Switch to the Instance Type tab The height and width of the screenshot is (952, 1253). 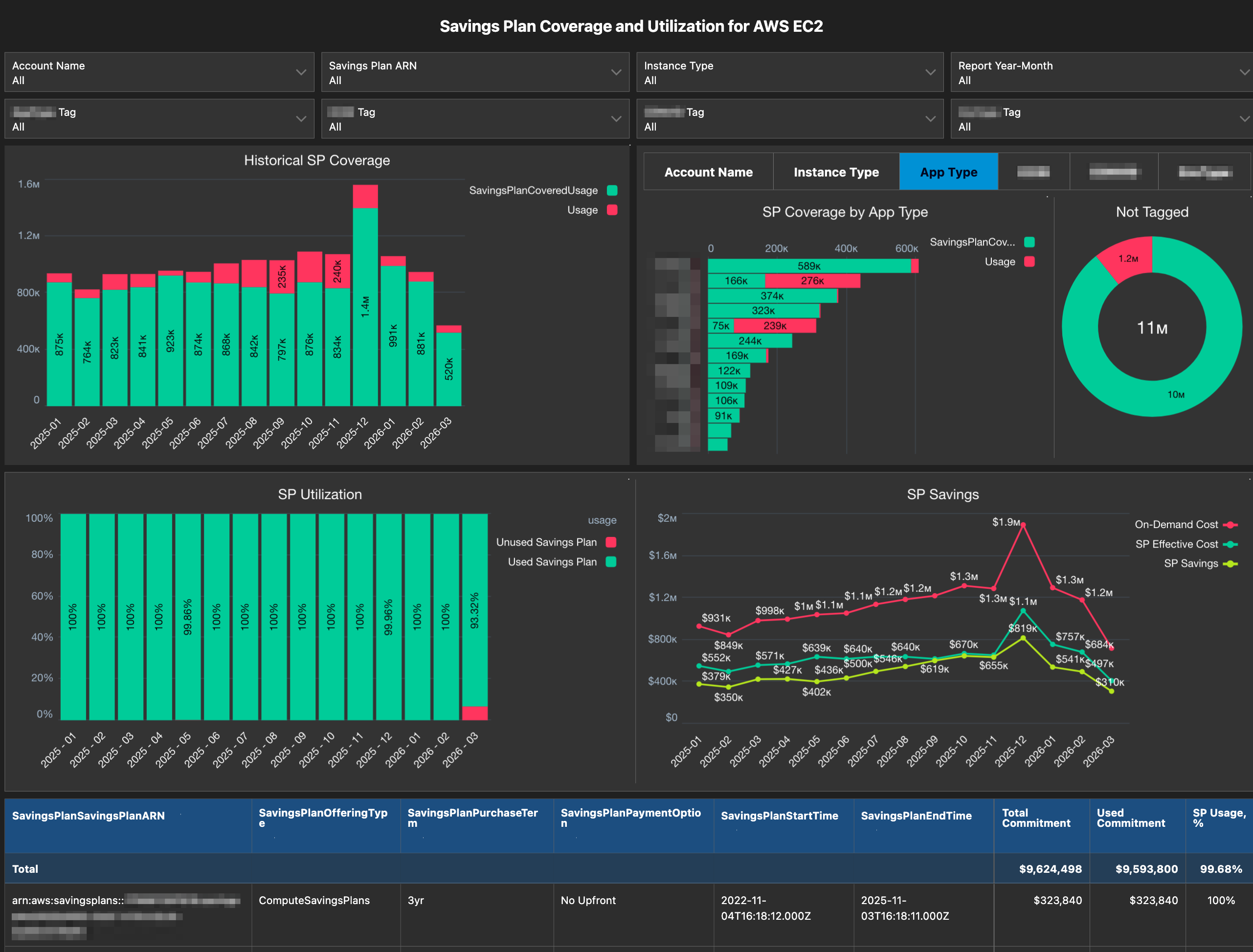[x=836, y=172]
